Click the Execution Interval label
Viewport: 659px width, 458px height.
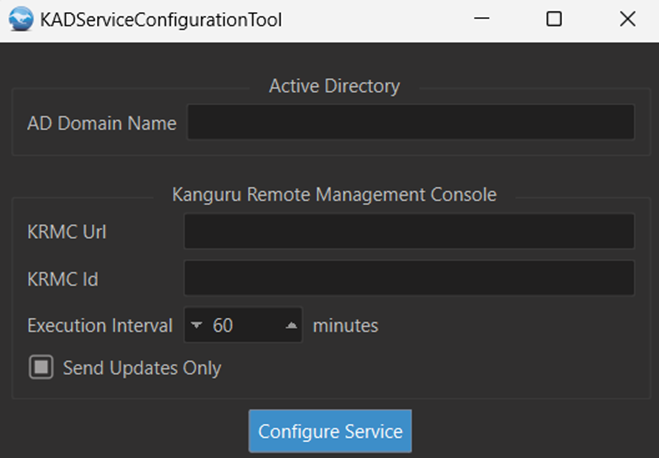100,326
